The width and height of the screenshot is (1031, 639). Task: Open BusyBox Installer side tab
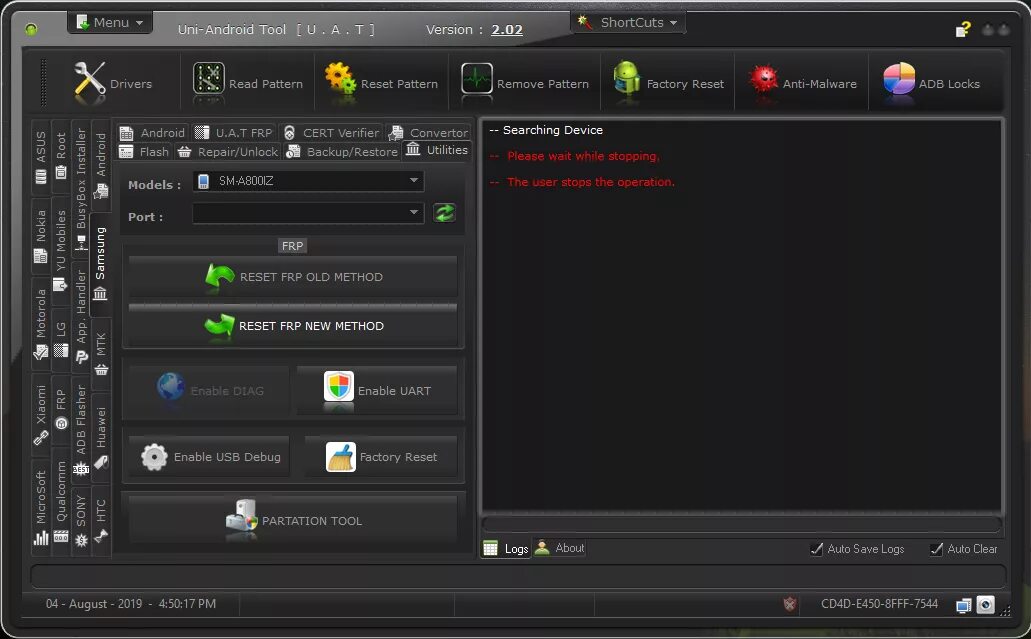click(x=81, y=190)
